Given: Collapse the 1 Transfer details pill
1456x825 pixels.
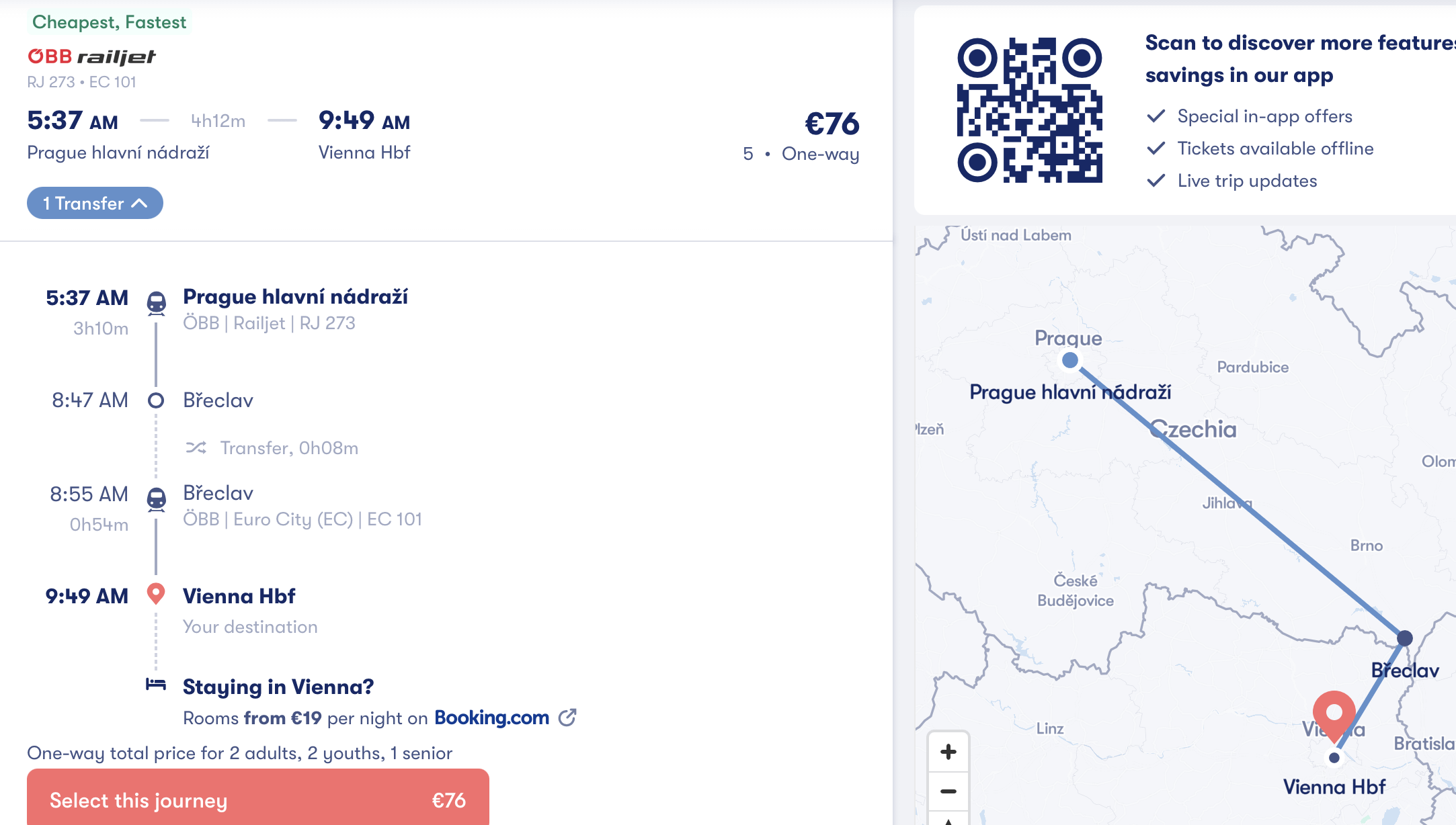Looking at the screenshot, I should click(x=95, y=203).
